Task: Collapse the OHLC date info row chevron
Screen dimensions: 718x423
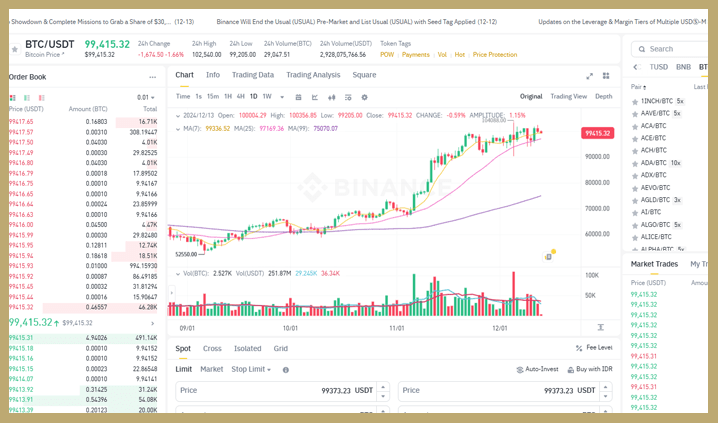Action: (x=178, y=116)
